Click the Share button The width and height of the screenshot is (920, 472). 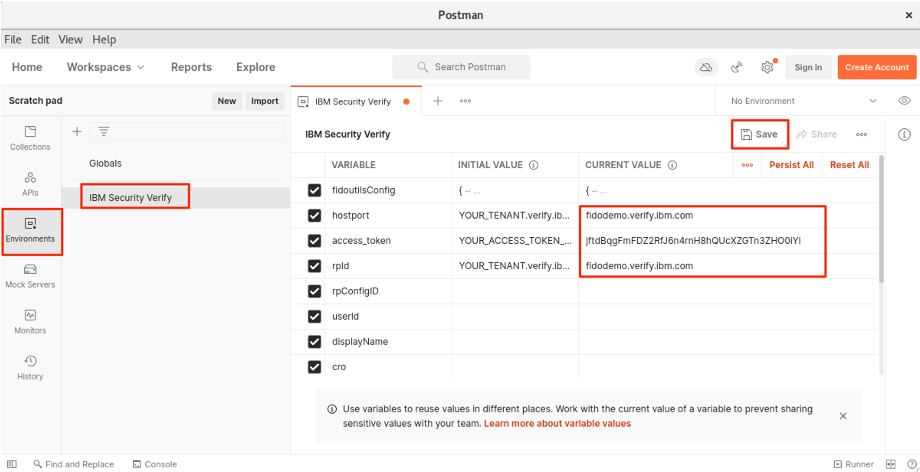click(x=816, y=134)
